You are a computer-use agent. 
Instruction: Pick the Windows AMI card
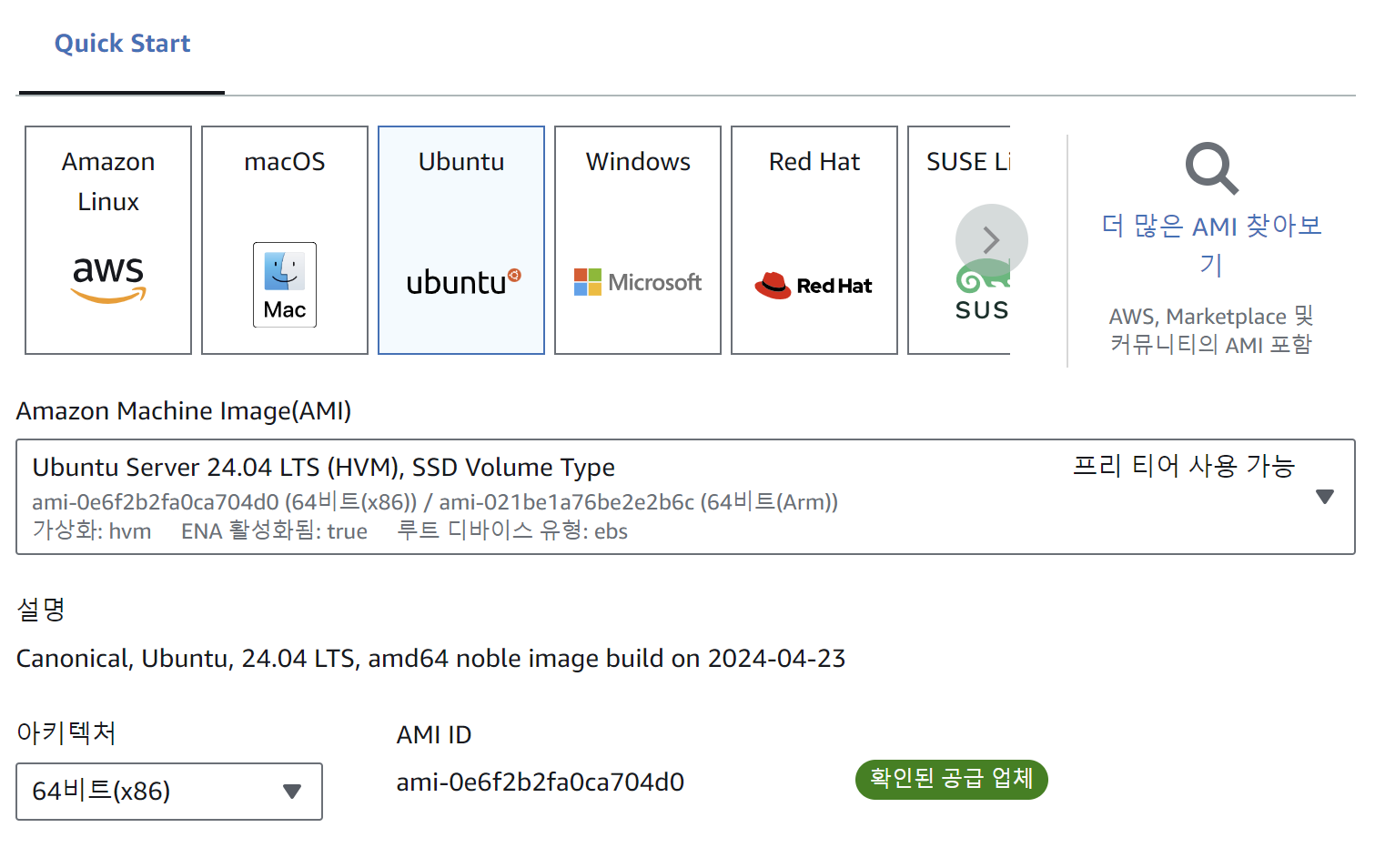pos(638,240)
